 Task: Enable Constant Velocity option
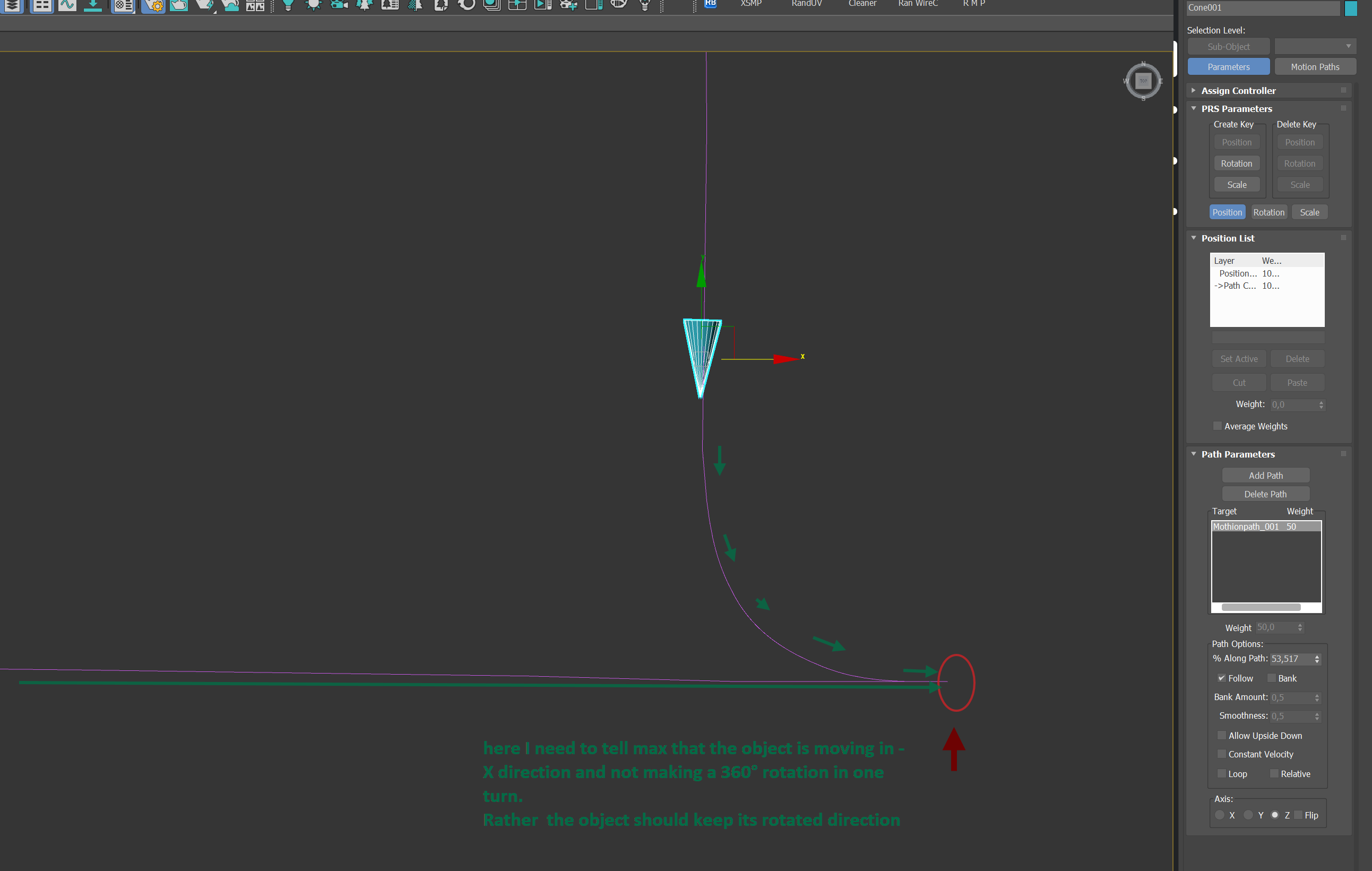click(x=1220, y=754)
